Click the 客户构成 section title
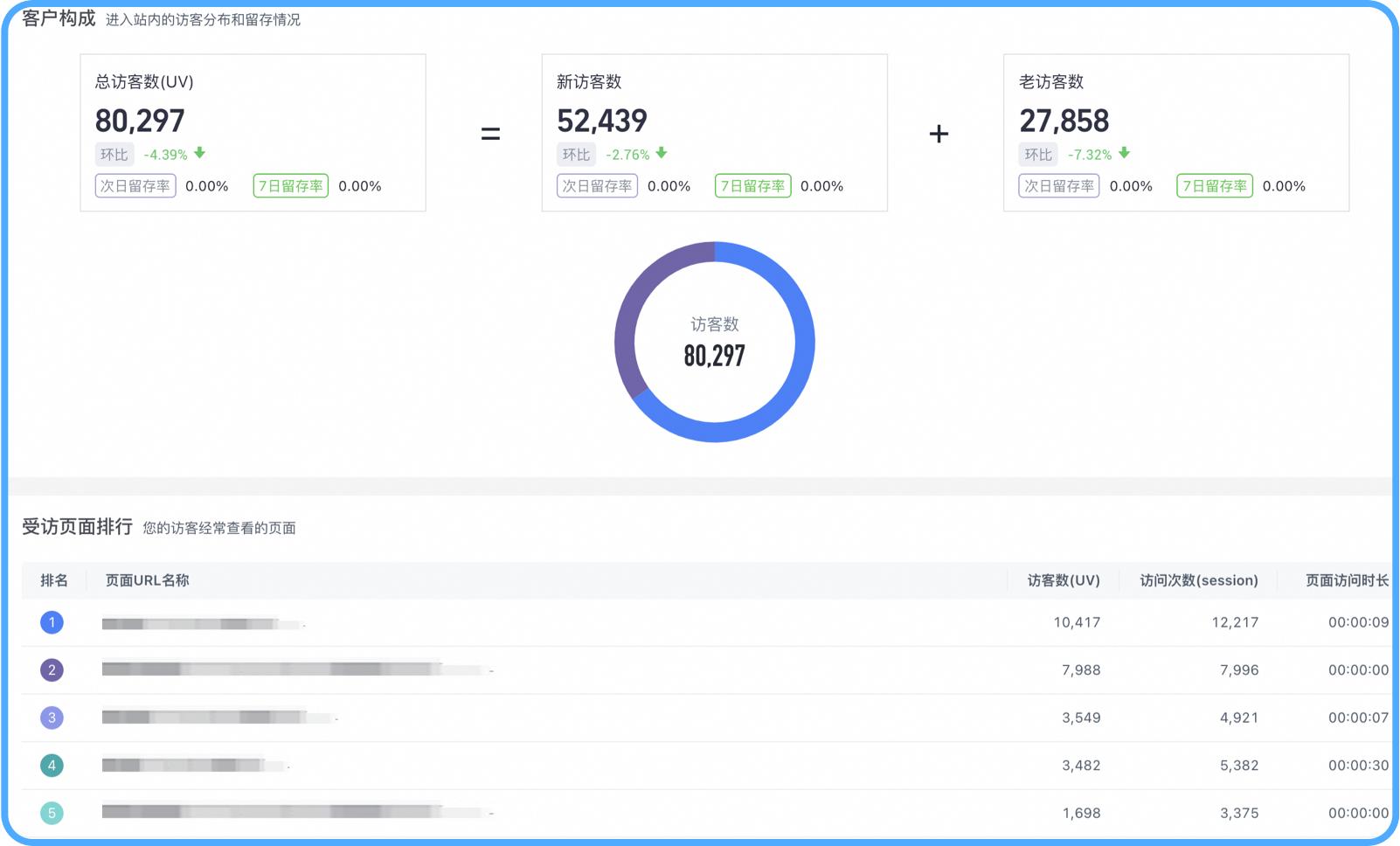 tap(58, 17)
